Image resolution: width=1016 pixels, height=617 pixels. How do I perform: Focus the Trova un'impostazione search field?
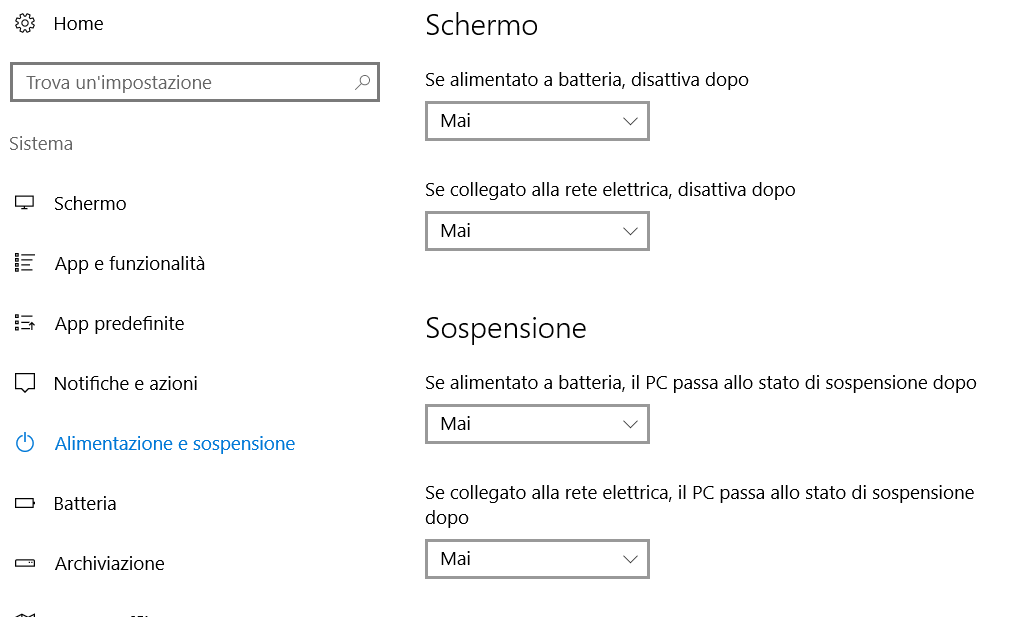pos(194,82)
